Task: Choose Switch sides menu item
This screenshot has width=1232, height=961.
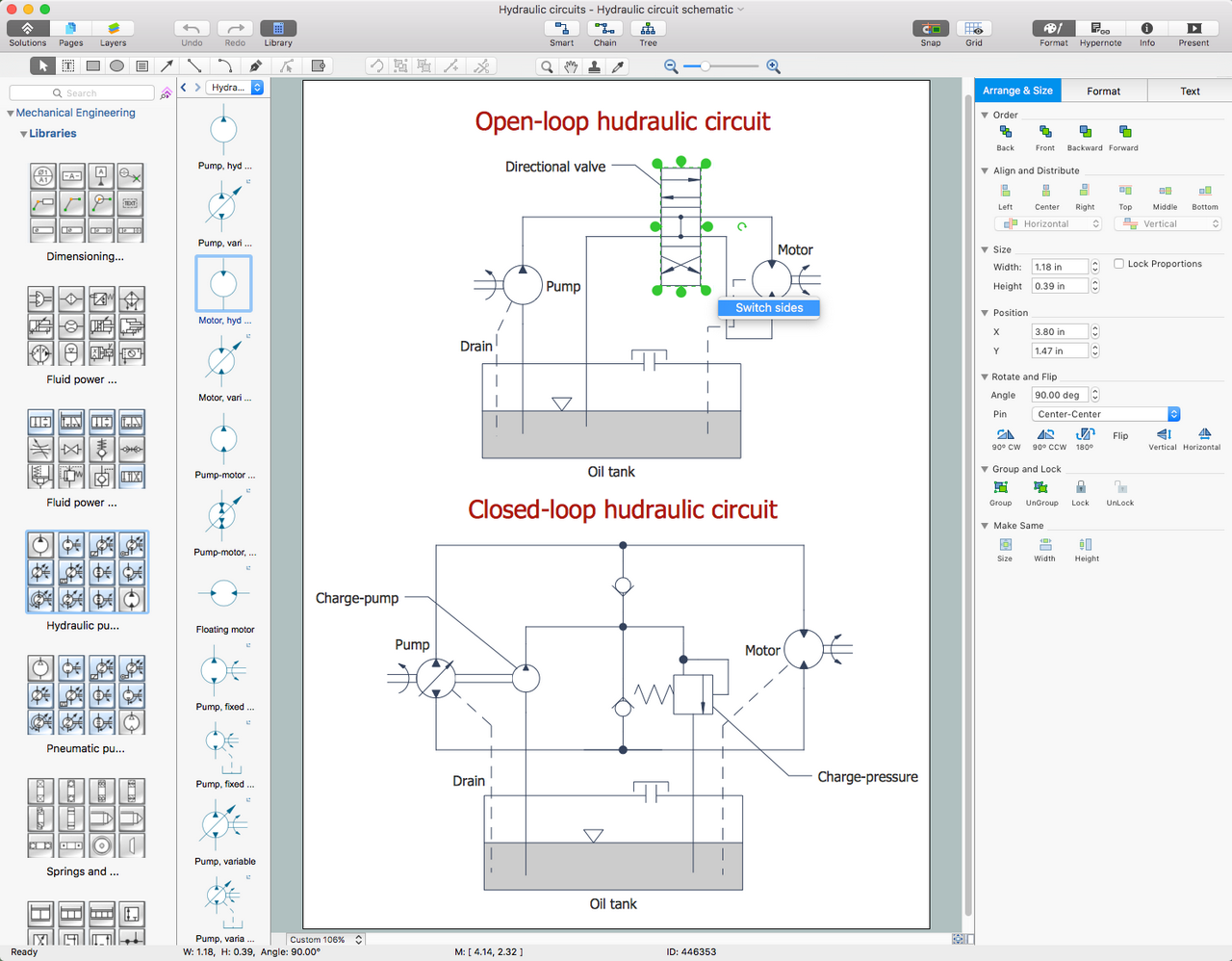Action: point(769,308)
